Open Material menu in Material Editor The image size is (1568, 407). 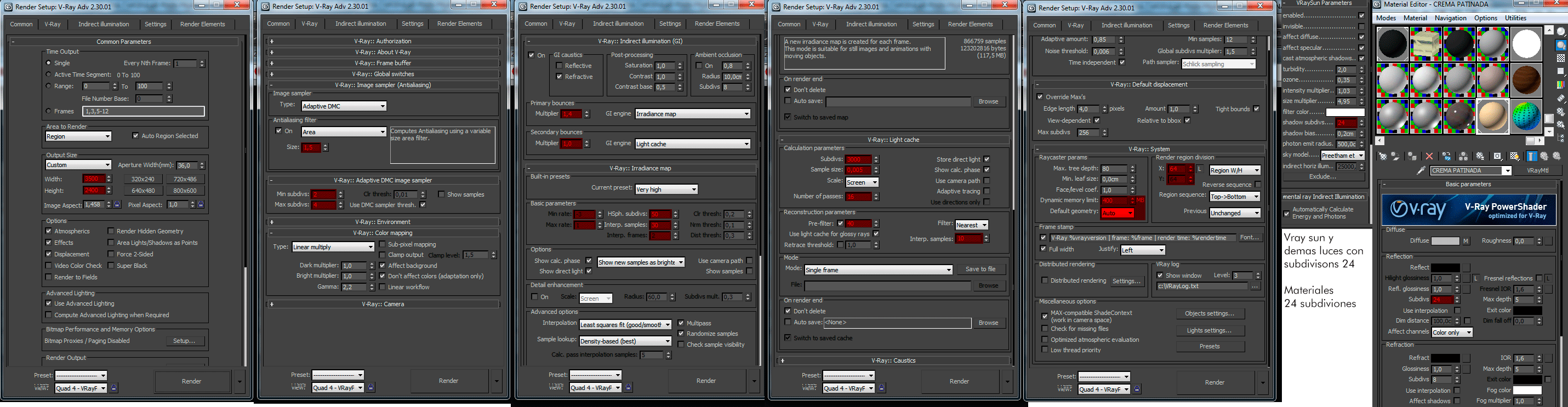[x=1415, y=18]
